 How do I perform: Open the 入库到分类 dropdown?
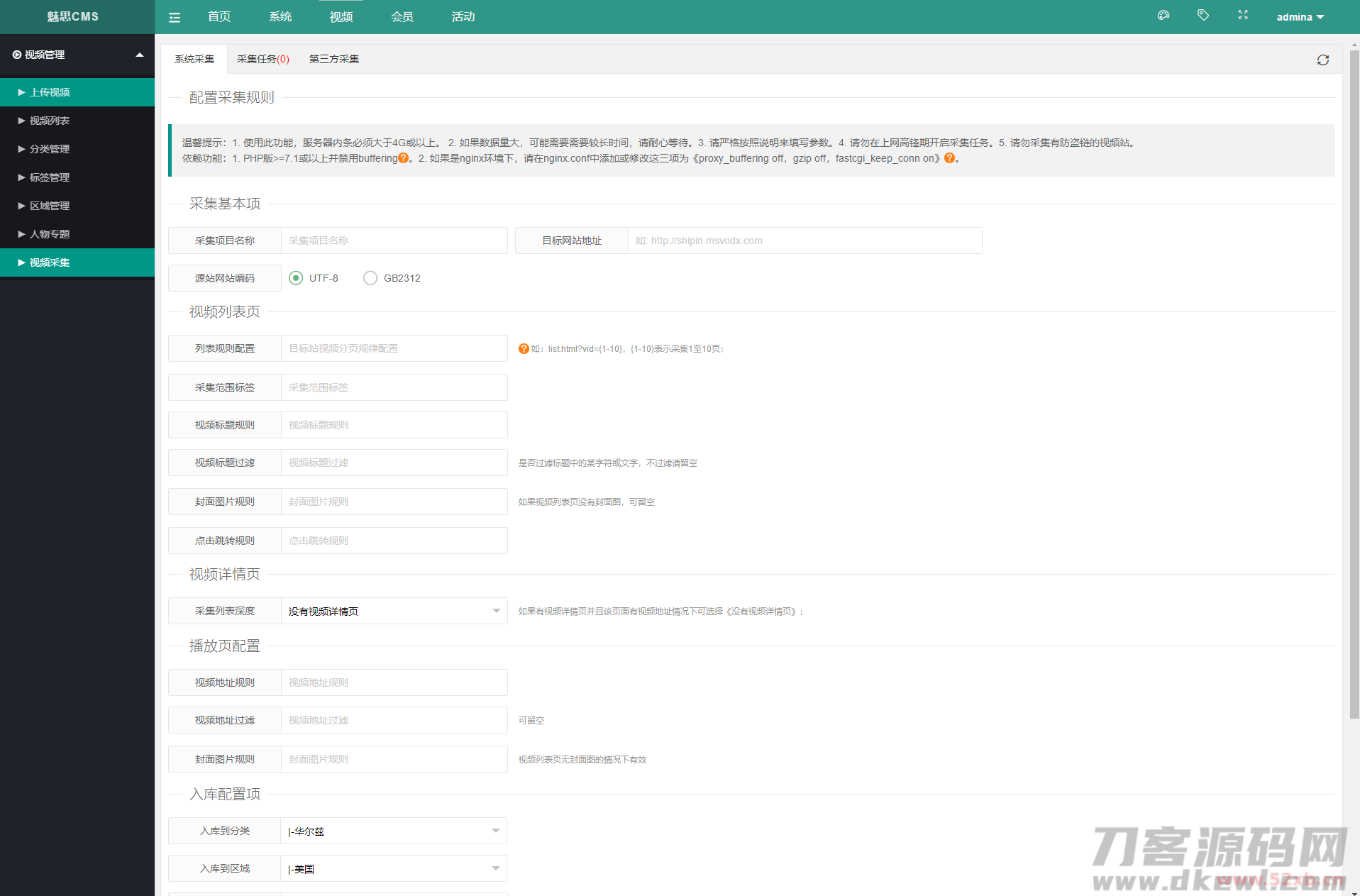click(394, 831)
